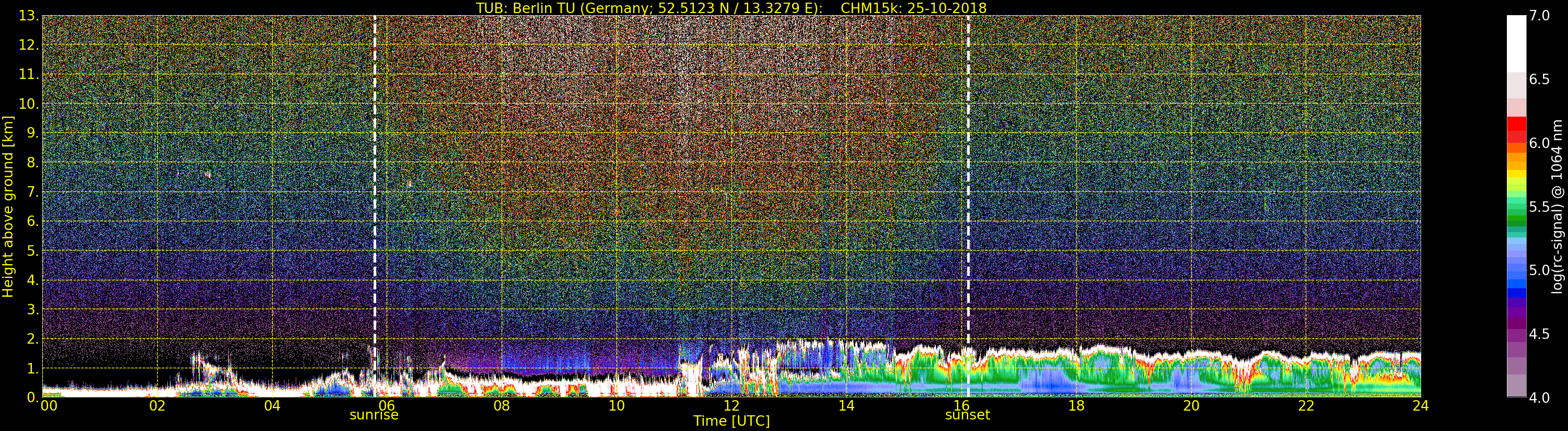Click the colorbar tick label "6.0"
1568x431 pixels.
[x=1539, y=143]
